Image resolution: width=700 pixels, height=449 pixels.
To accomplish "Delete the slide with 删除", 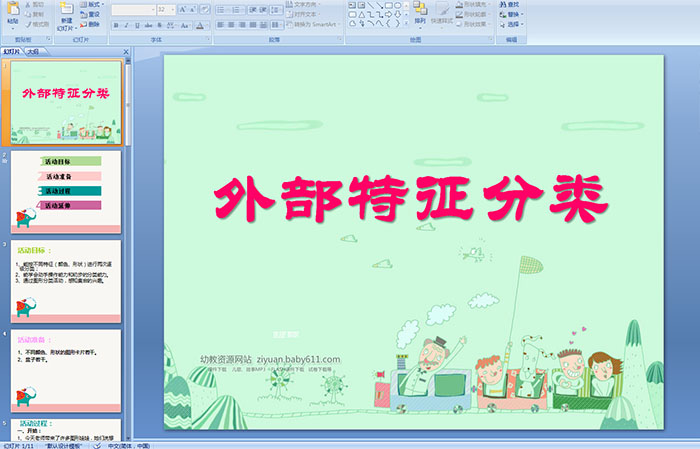I will click(90, 24).
